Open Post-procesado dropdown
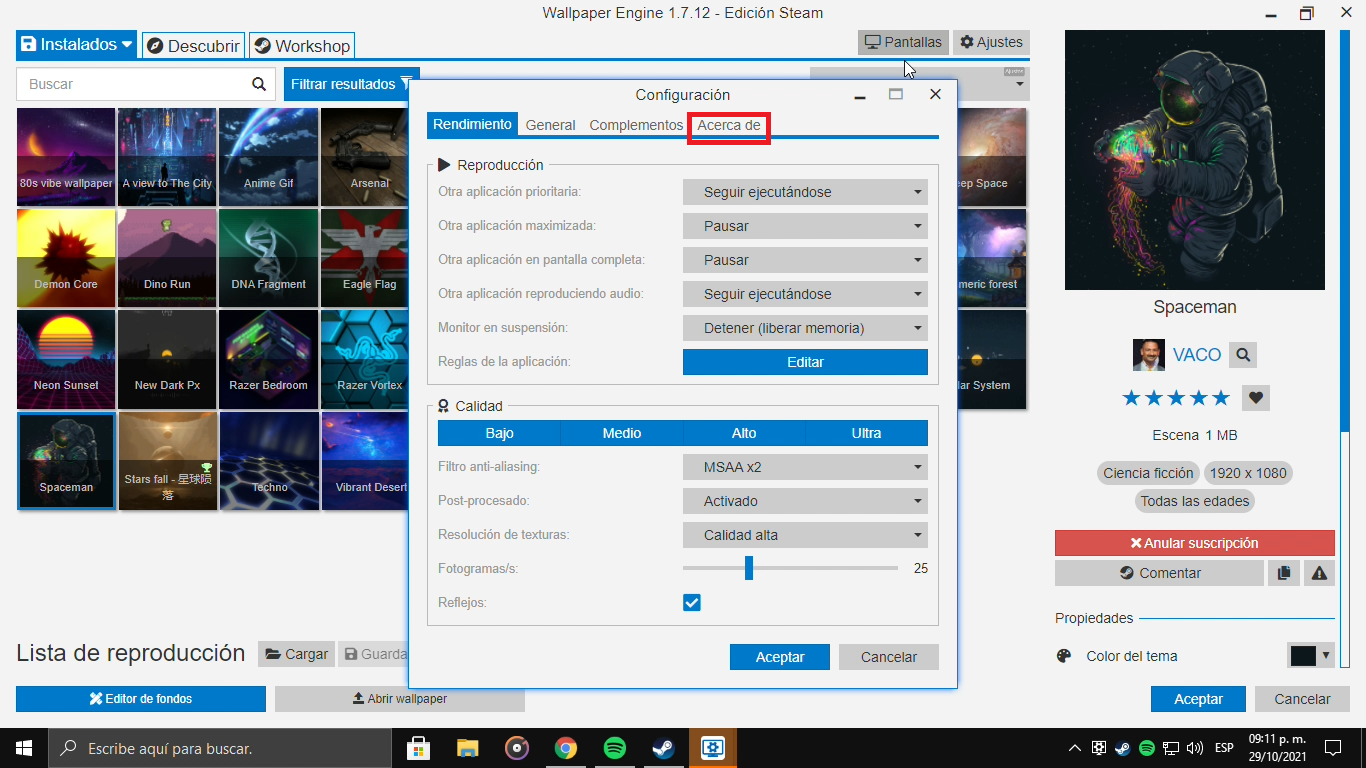This screenshot has height=768, width=1366. 805,501
